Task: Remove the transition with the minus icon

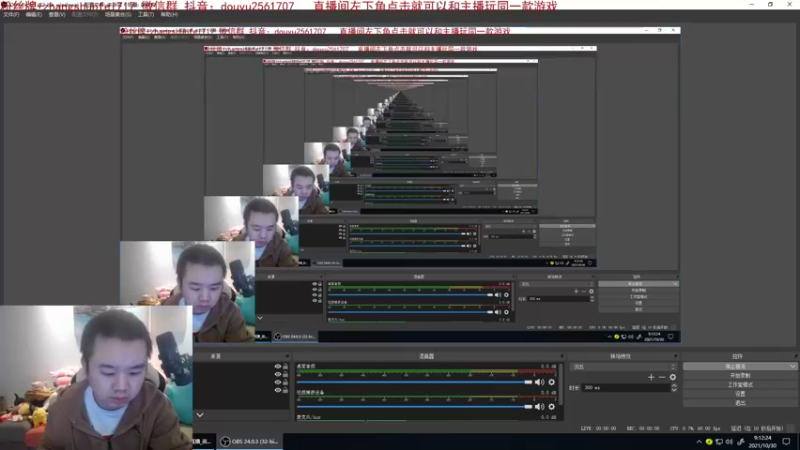Action: (662, 377)
